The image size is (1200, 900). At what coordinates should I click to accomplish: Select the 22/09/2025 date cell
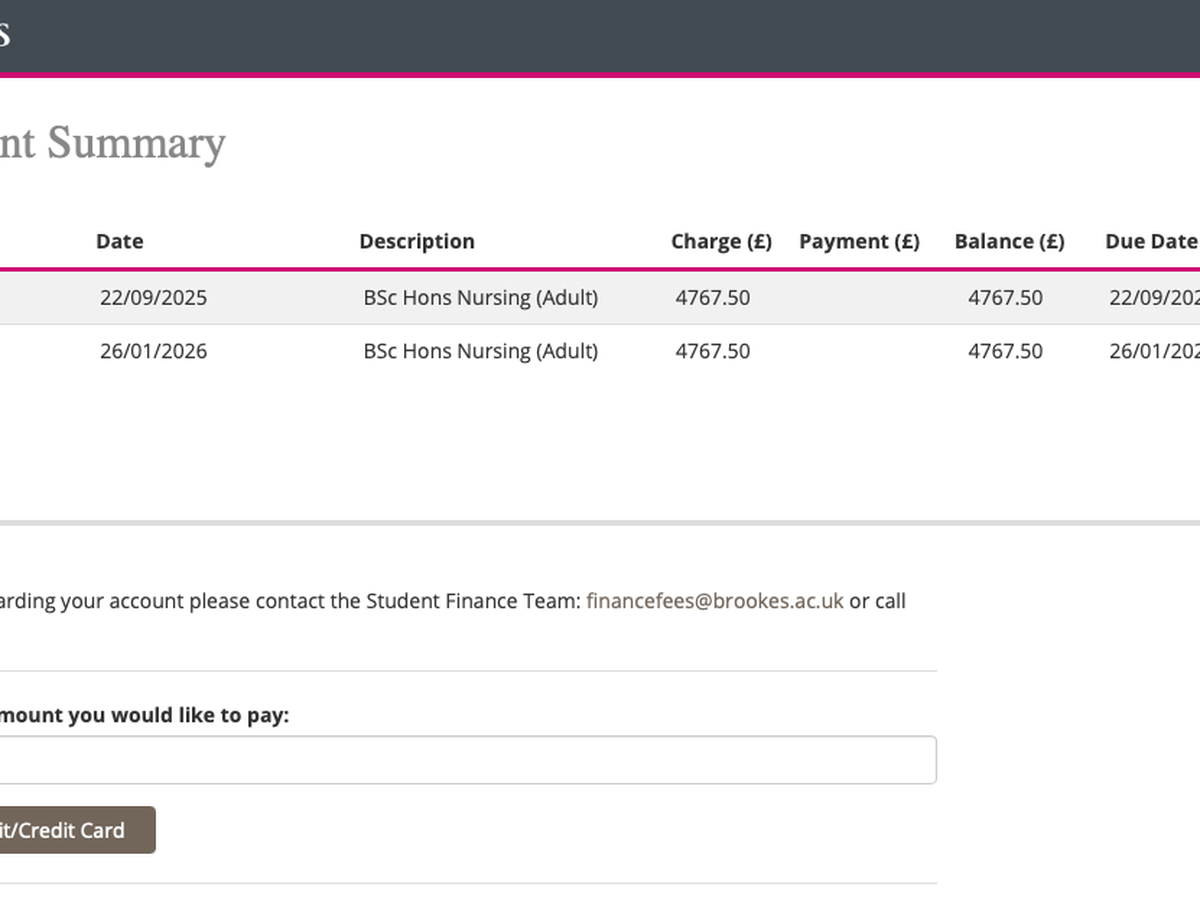(153, 297)
